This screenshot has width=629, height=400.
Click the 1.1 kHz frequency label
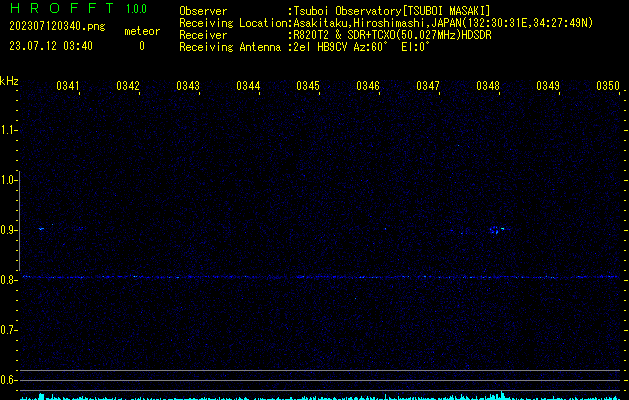pyautogui.click(x=9, y=130)
